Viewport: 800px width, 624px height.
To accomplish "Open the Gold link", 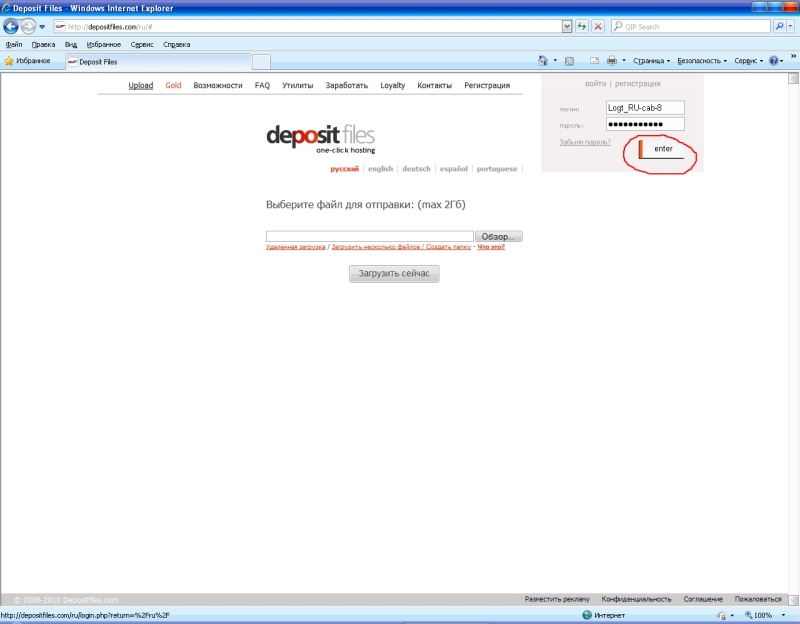I will [x=173, y=85].
